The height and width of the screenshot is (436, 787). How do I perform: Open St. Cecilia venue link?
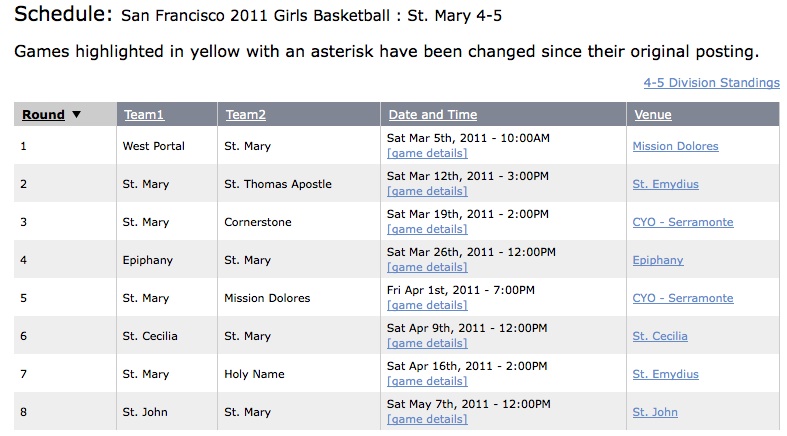coord(660,336)
